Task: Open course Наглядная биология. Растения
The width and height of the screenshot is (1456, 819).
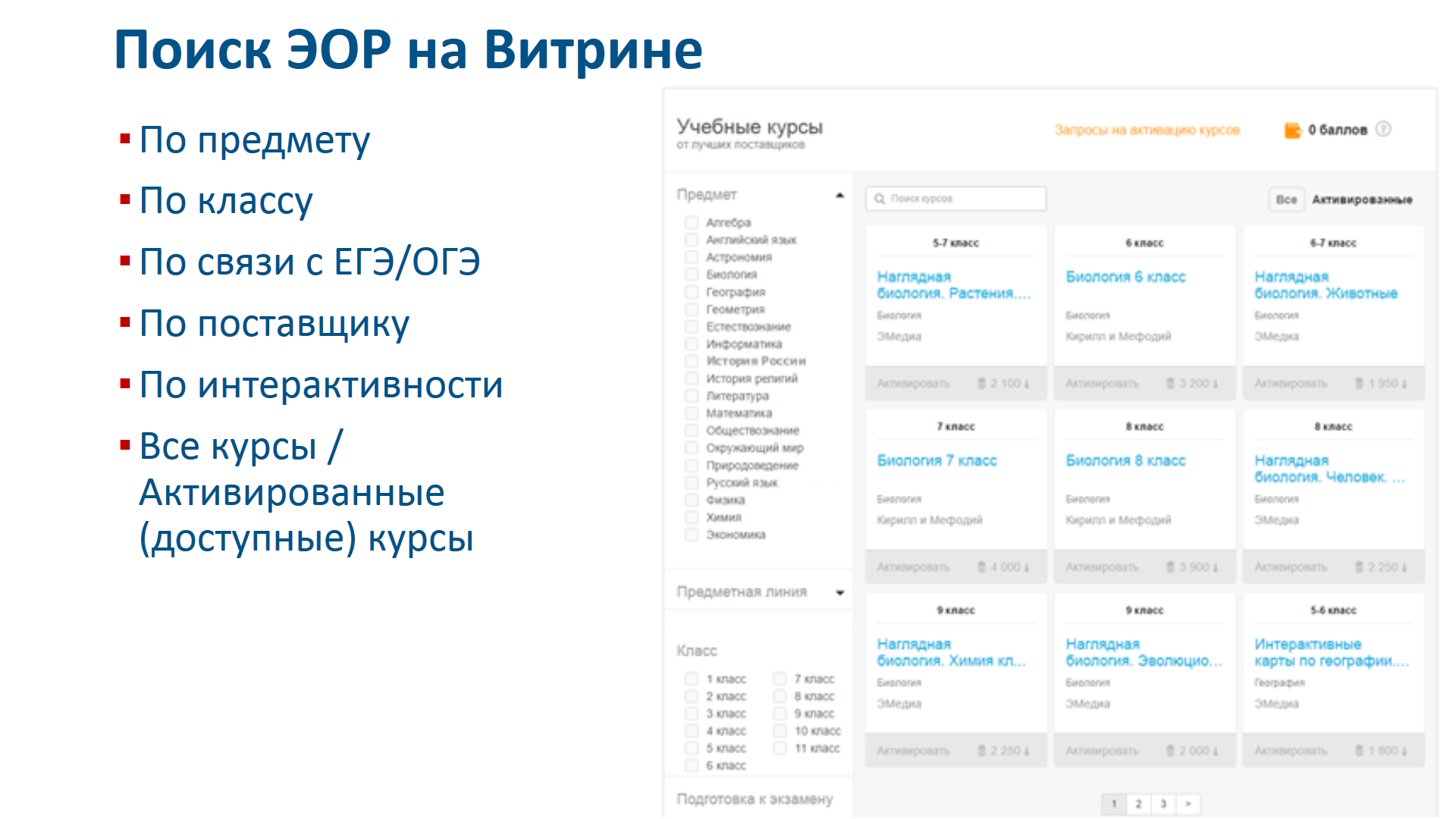Action: pos(953,285)
